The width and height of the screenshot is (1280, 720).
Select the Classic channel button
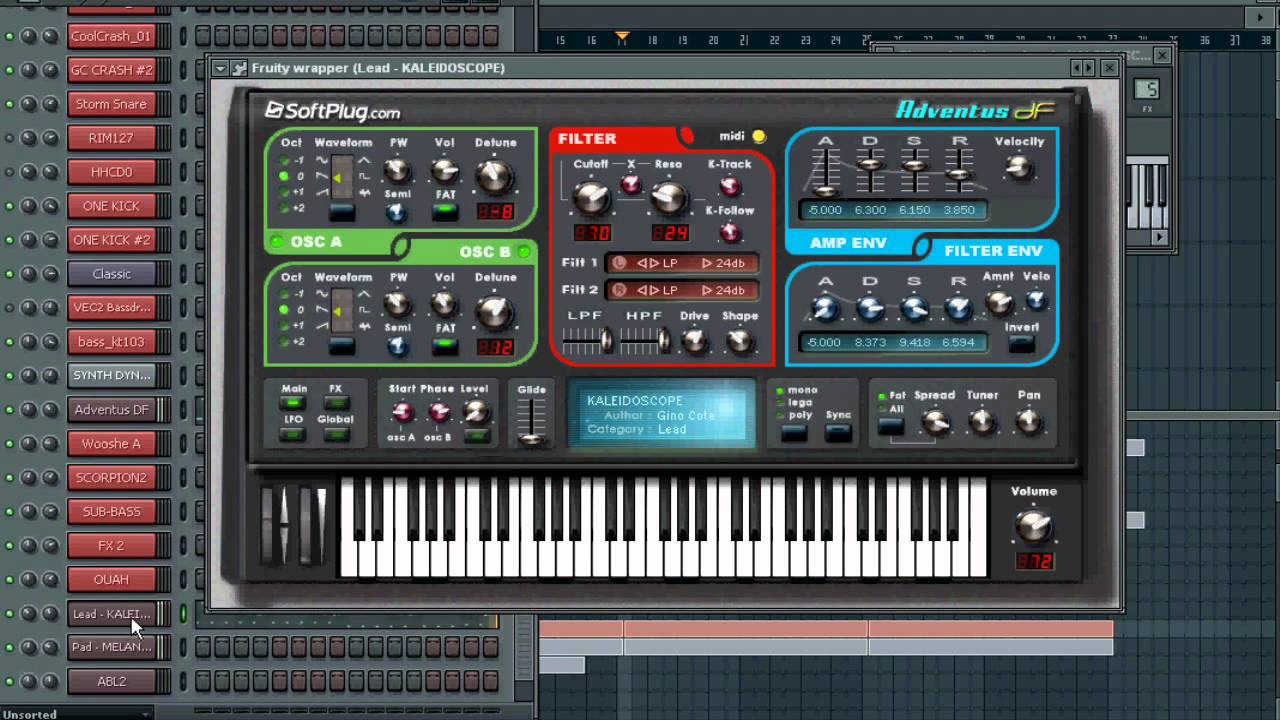(x=111, y=273)
